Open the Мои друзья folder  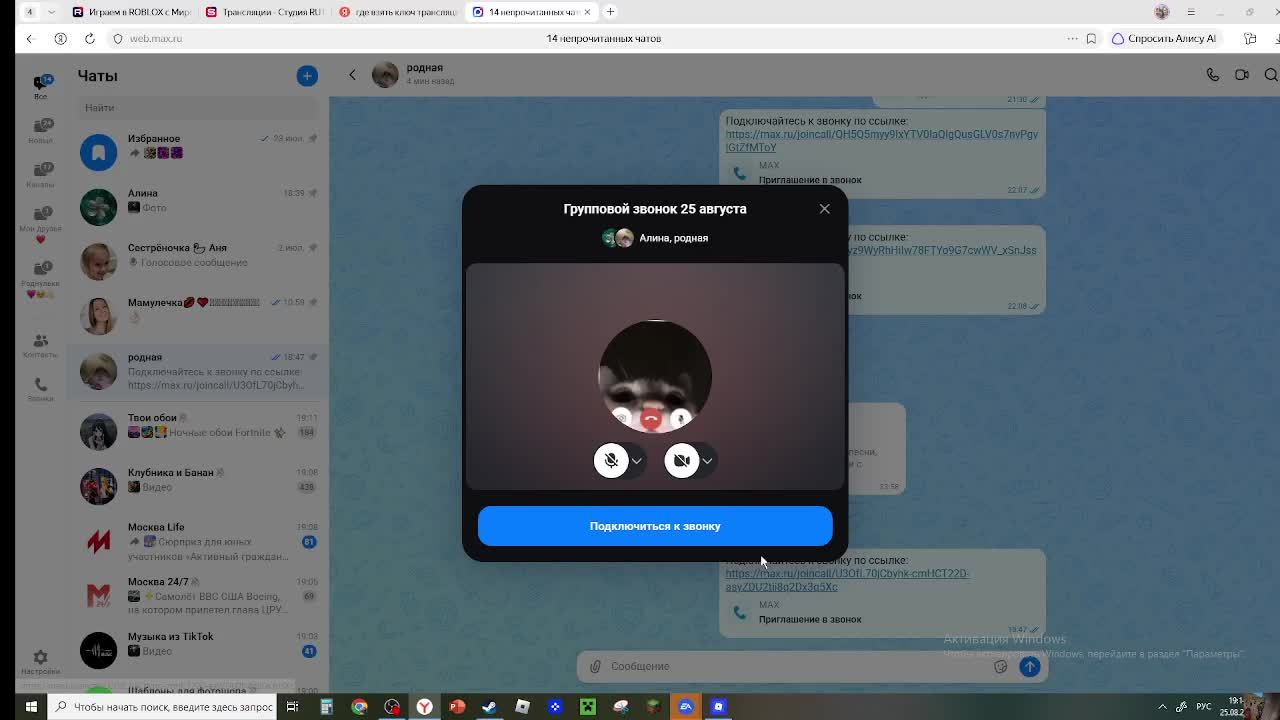(x=41, y=225)
